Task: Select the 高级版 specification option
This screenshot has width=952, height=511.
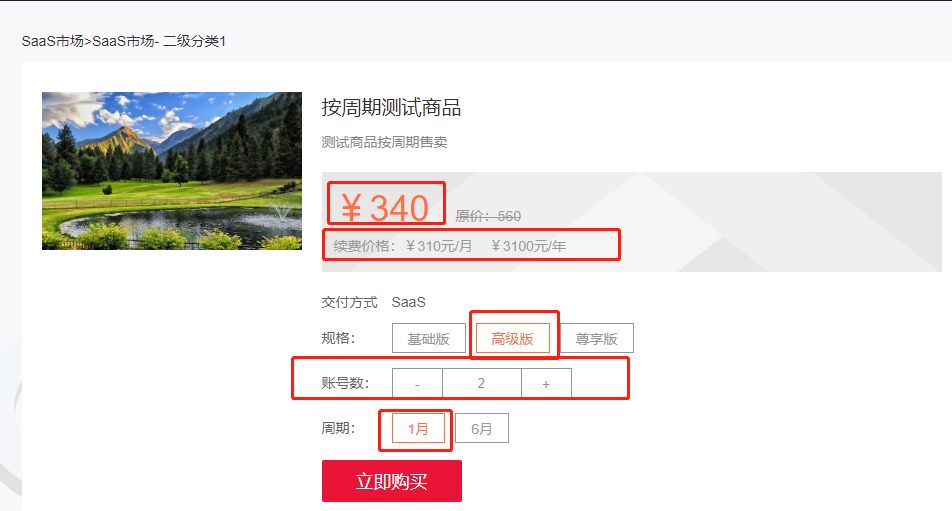Action: pyautogui.click(x=512, y=339)
